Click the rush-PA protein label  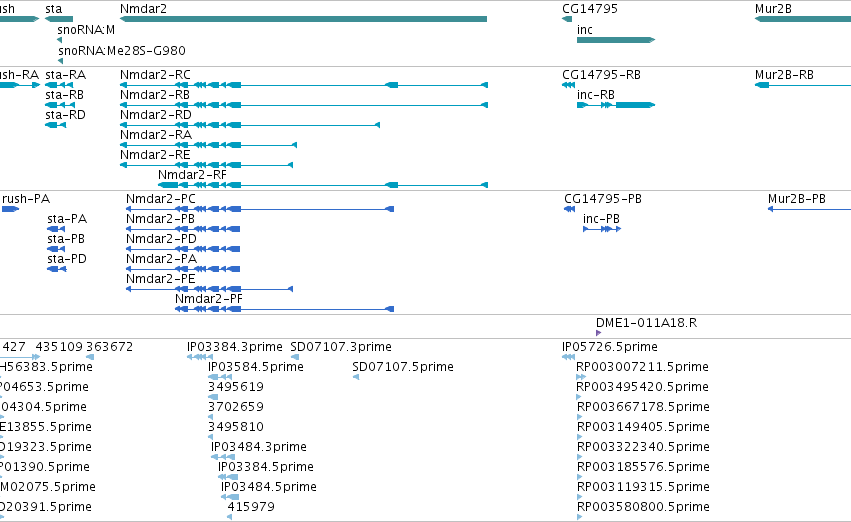tap(26, 199)
